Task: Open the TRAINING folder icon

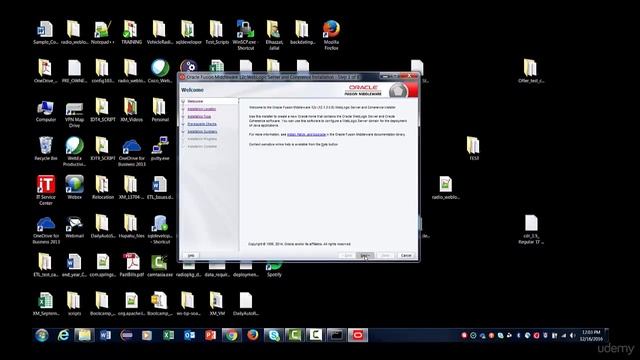Action: click(131, 32)
